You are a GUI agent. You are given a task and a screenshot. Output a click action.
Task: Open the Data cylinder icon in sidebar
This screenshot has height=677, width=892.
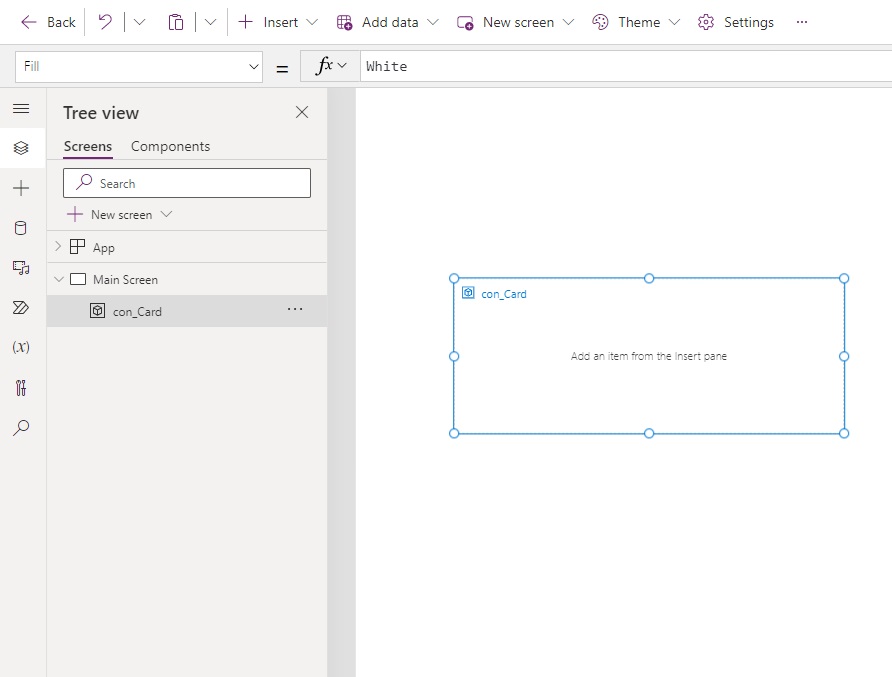(x=20, y=228)
